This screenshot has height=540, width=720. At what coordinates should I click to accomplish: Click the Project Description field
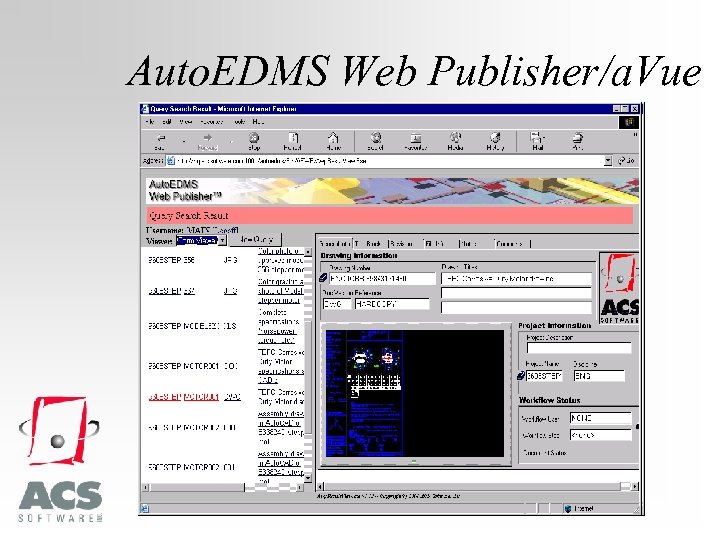[x=579, y=348]
